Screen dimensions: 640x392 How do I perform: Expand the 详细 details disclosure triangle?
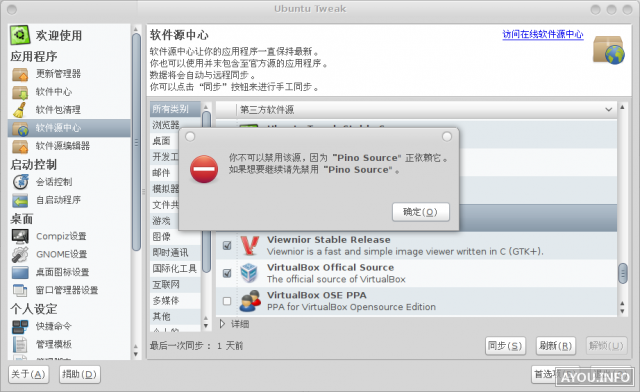coord(222,324)
